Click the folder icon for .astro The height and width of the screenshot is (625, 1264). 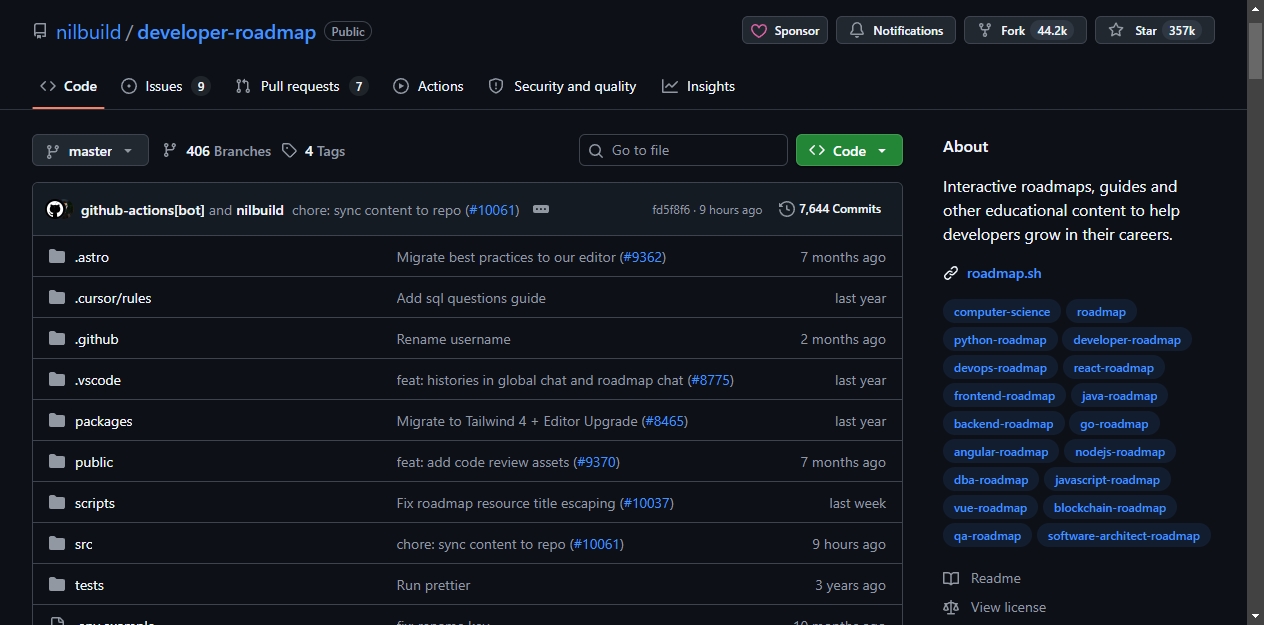[57, 257]
